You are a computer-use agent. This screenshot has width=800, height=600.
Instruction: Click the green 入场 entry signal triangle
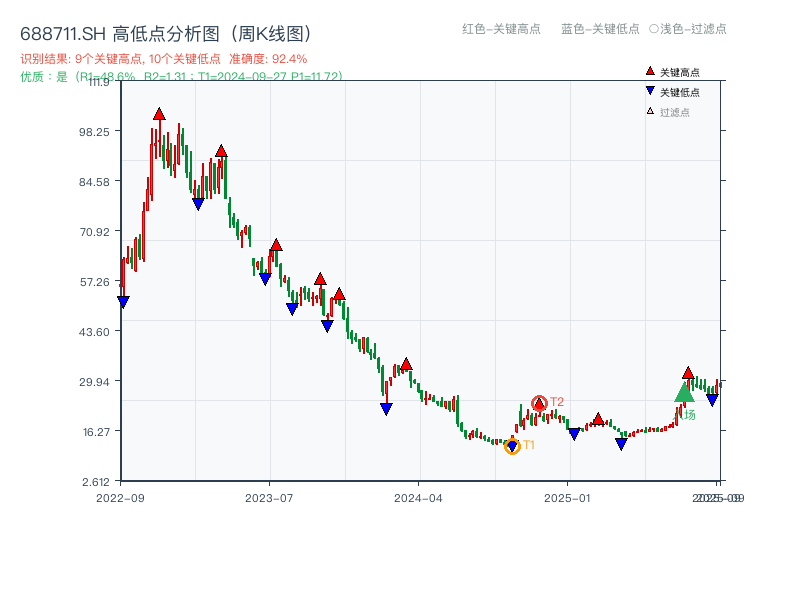685,390
